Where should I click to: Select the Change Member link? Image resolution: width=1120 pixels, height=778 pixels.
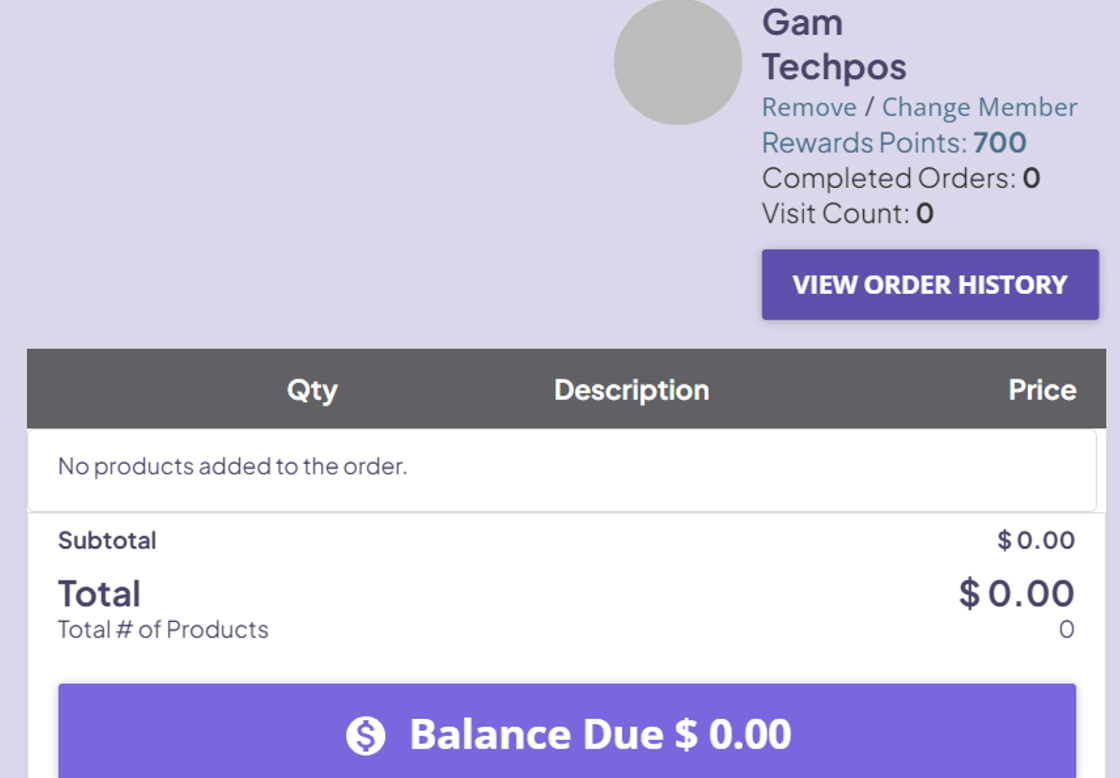click(979, 107)
